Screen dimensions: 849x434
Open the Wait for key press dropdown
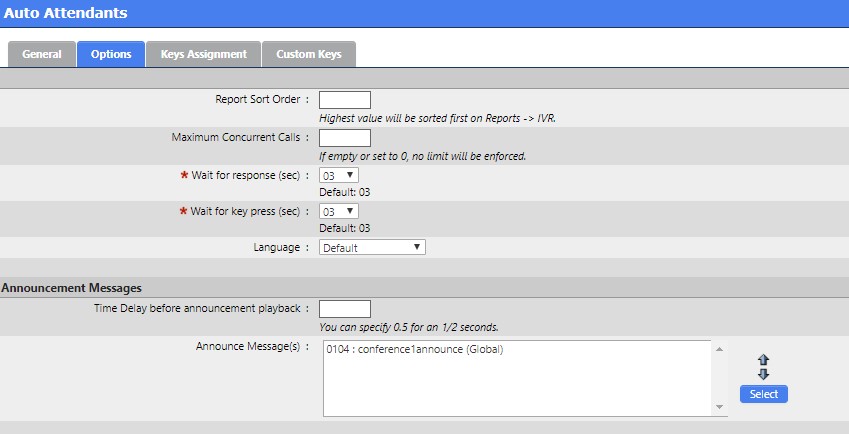click(339, 211)
